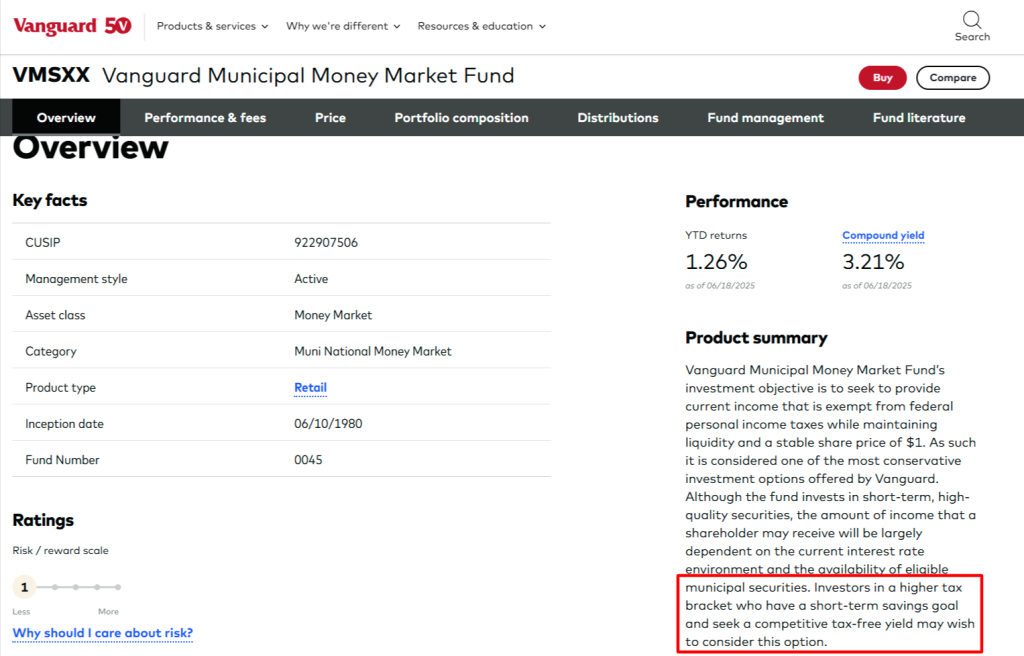Switch to the Fund management tab
This screenshot has width=1024, height=656.
(765, 118)
